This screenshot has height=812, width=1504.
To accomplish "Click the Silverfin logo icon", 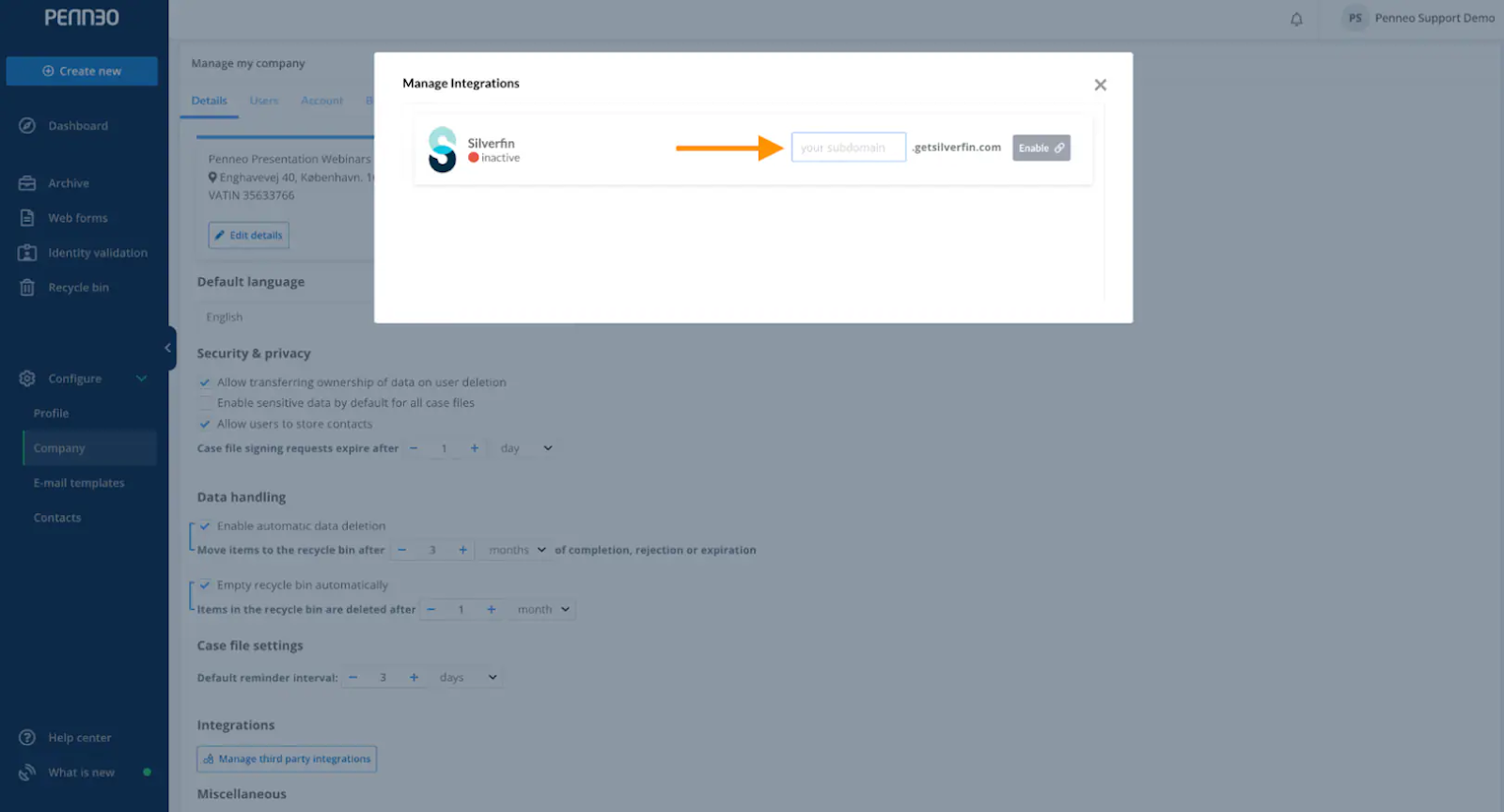I will pos(442,149).
